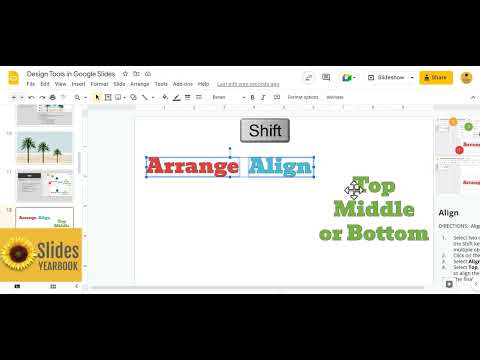Open the Help menu

coord(203,84)
